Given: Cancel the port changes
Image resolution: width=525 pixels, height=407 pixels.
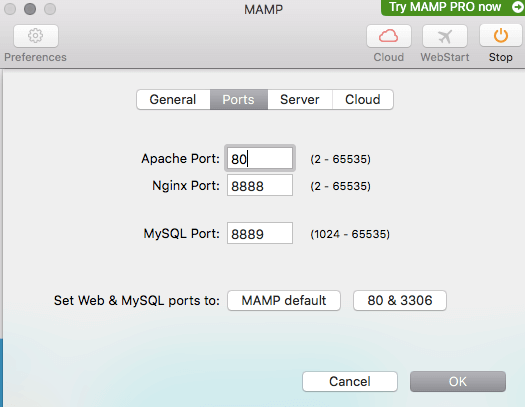Looking at the screenshot, I should 350,381.
